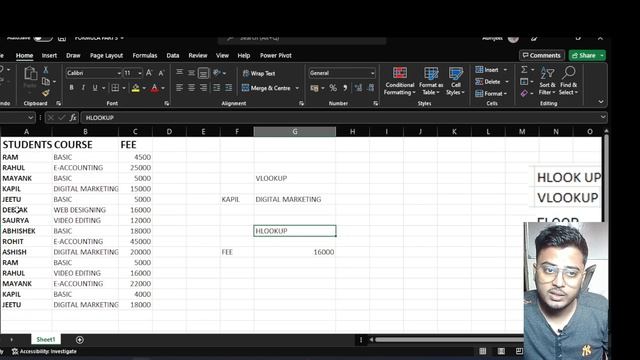The width and height of the screenshot is (640, 360).
Task: Click Middle Align icon
Action: click(x=191, y=73)
